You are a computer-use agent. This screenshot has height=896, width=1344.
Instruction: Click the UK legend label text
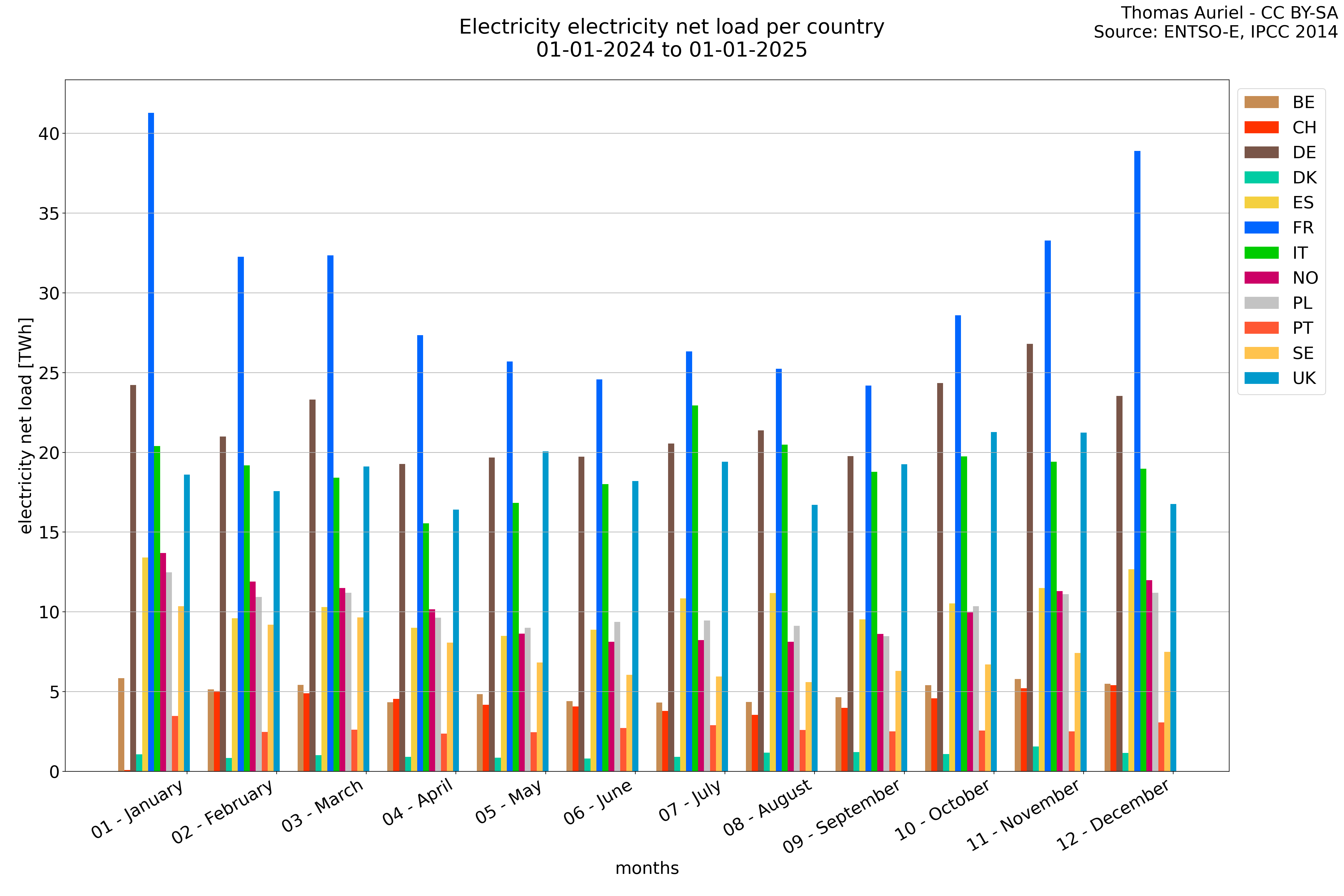pos(1304,378)
